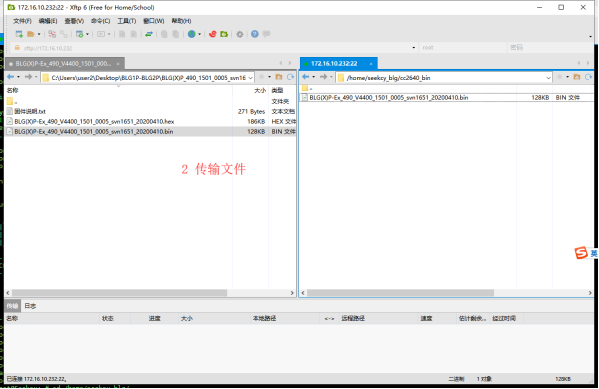Click the green-blue transfer arrows icon
The image size is (599, 389).
click(x=149, y=34)
